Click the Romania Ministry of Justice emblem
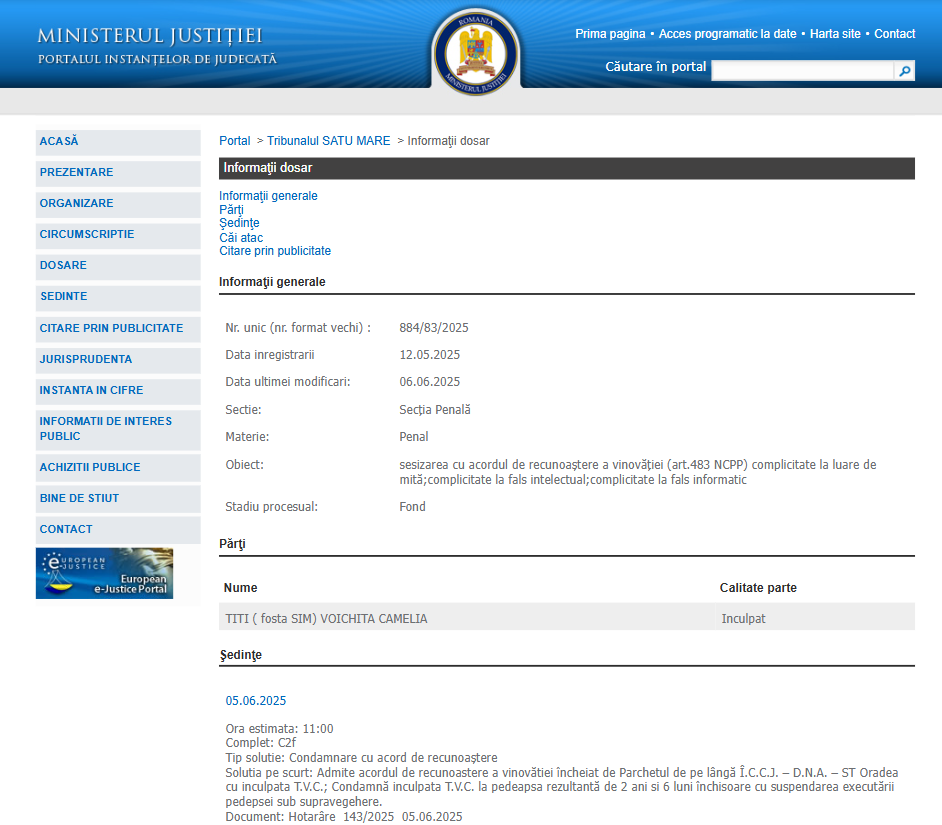Screen dimensions: 942x825 tap(476, 52)
